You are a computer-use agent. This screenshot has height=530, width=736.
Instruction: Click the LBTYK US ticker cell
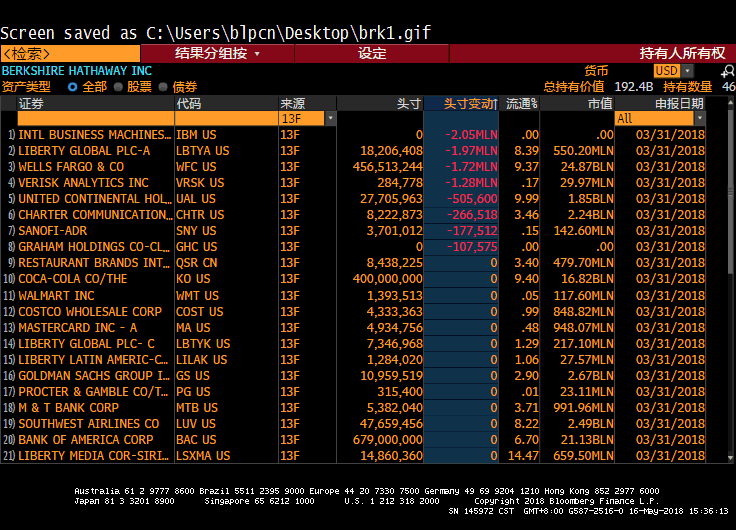click(x=203, y=344)
